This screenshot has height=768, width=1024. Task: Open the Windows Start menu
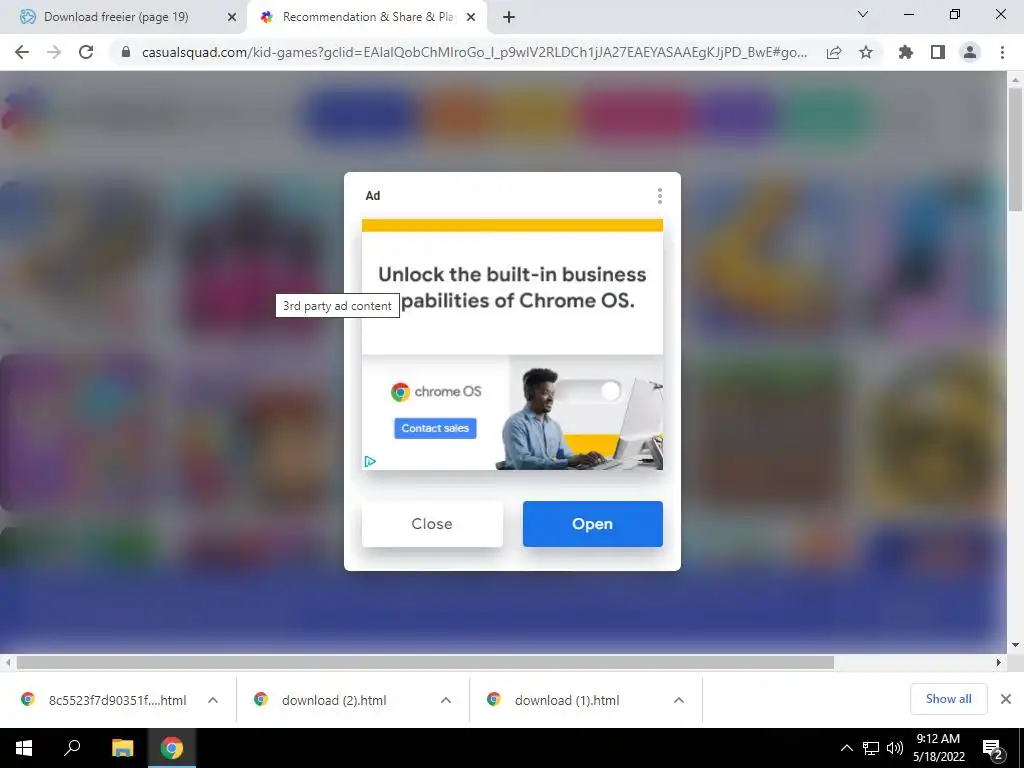click(24, 748)
